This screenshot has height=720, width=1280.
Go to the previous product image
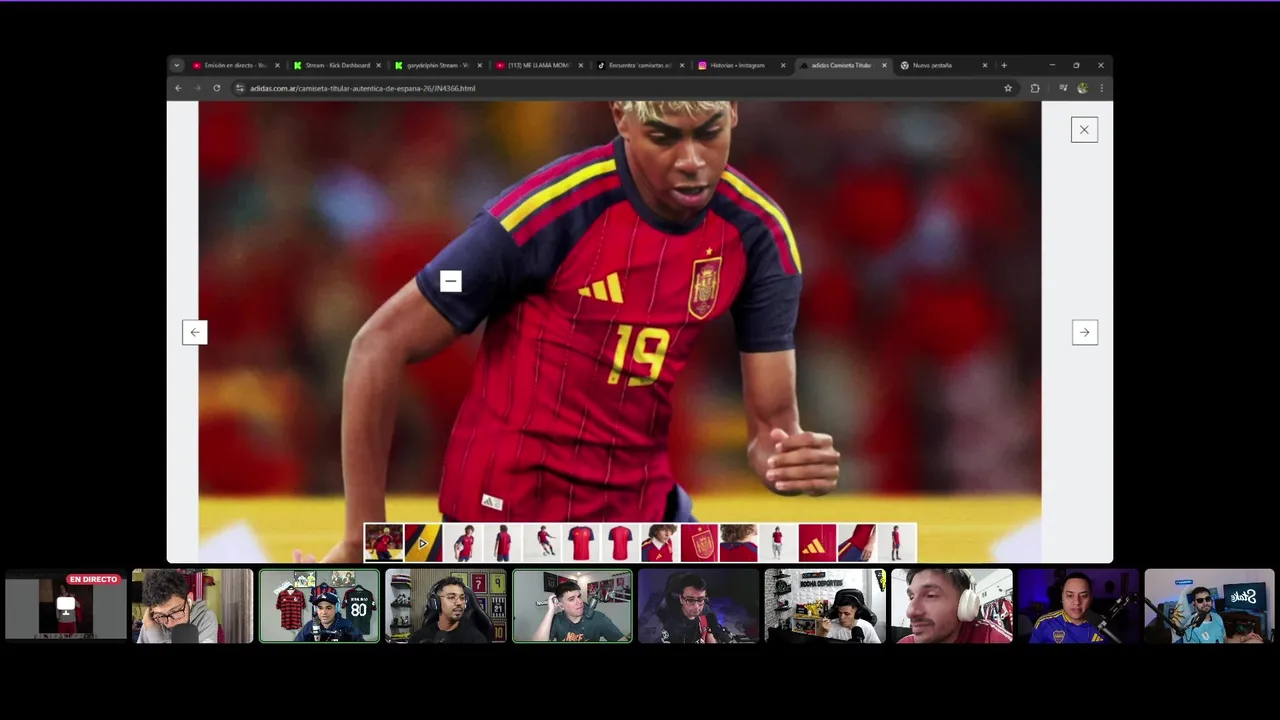pyautogui.click(x=195, y=333)
